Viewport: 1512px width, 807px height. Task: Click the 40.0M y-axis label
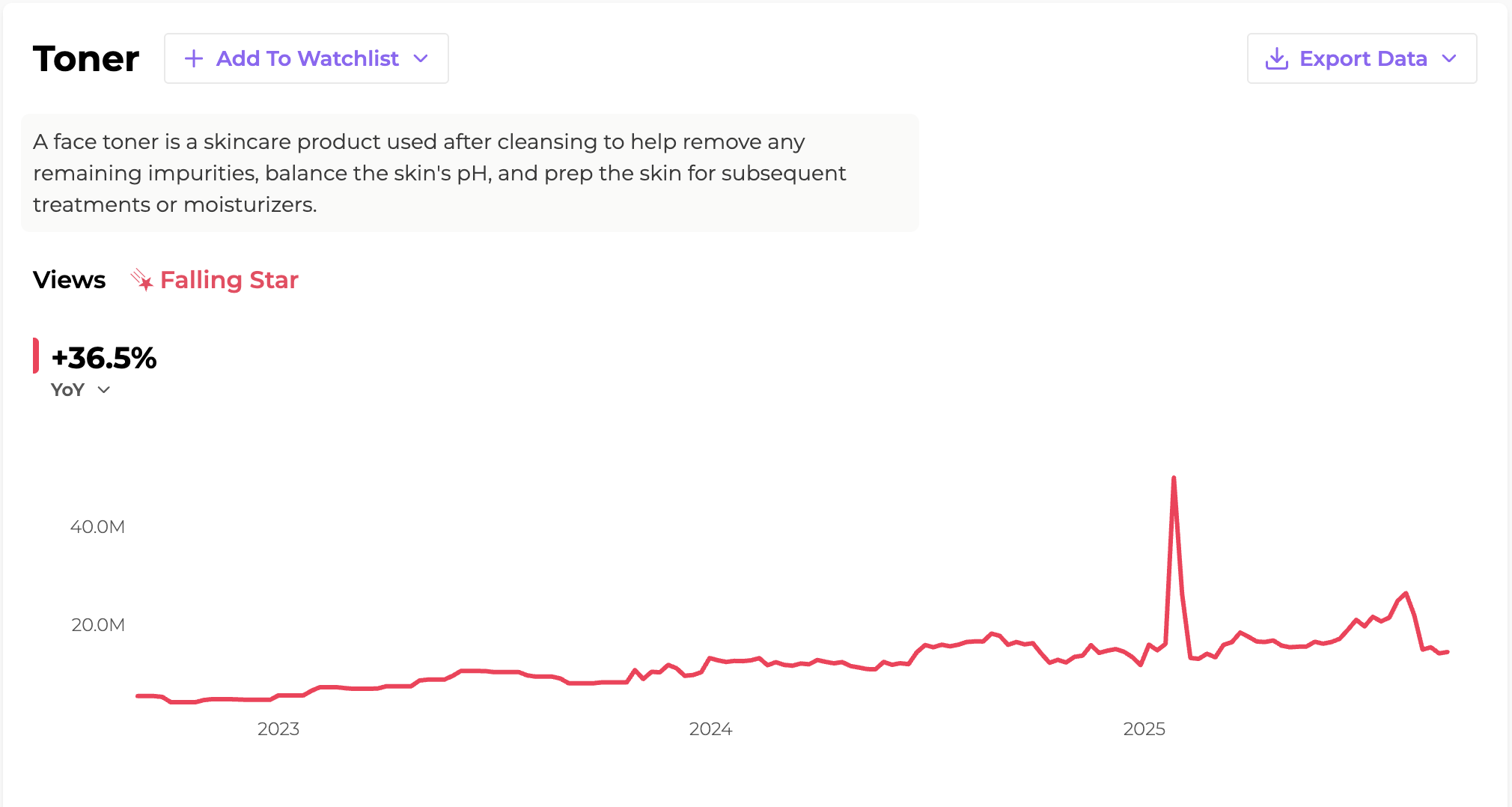97,527
